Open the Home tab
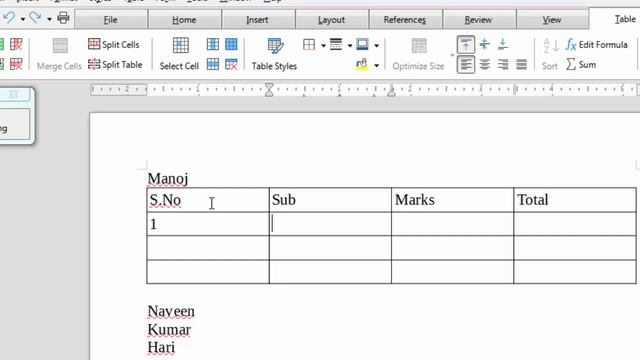Image resolution: width=640 pixels, height=360 pixels. tap(184, 20)
